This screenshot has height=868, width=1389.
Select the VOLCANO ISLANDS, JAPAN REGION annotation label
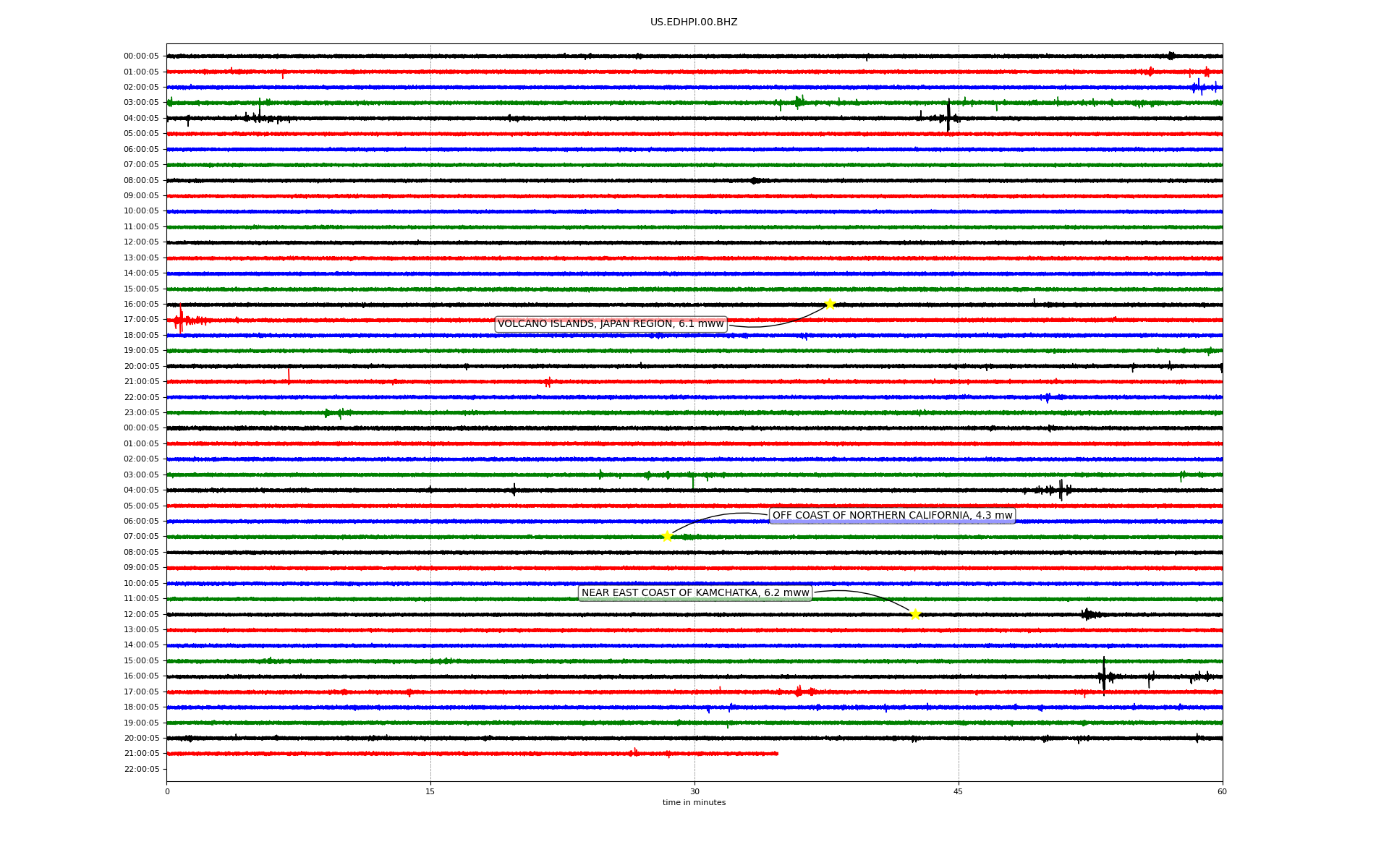click(611, 324)
